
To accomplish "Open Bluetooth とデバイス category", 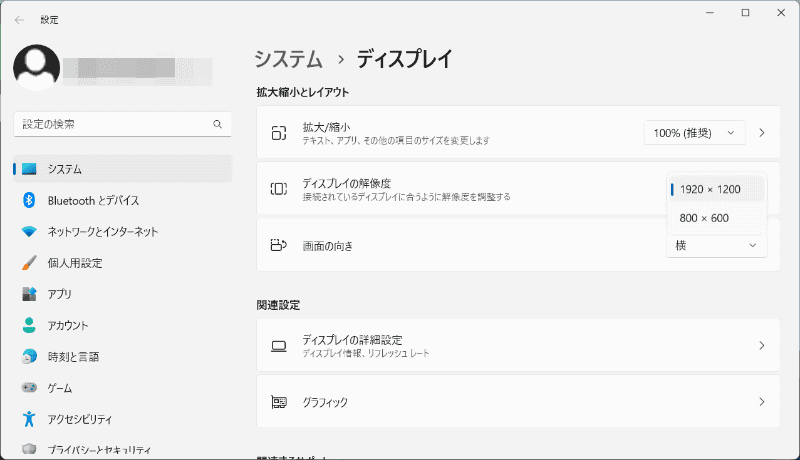I will pyautogui.click(x=122, y=200).
